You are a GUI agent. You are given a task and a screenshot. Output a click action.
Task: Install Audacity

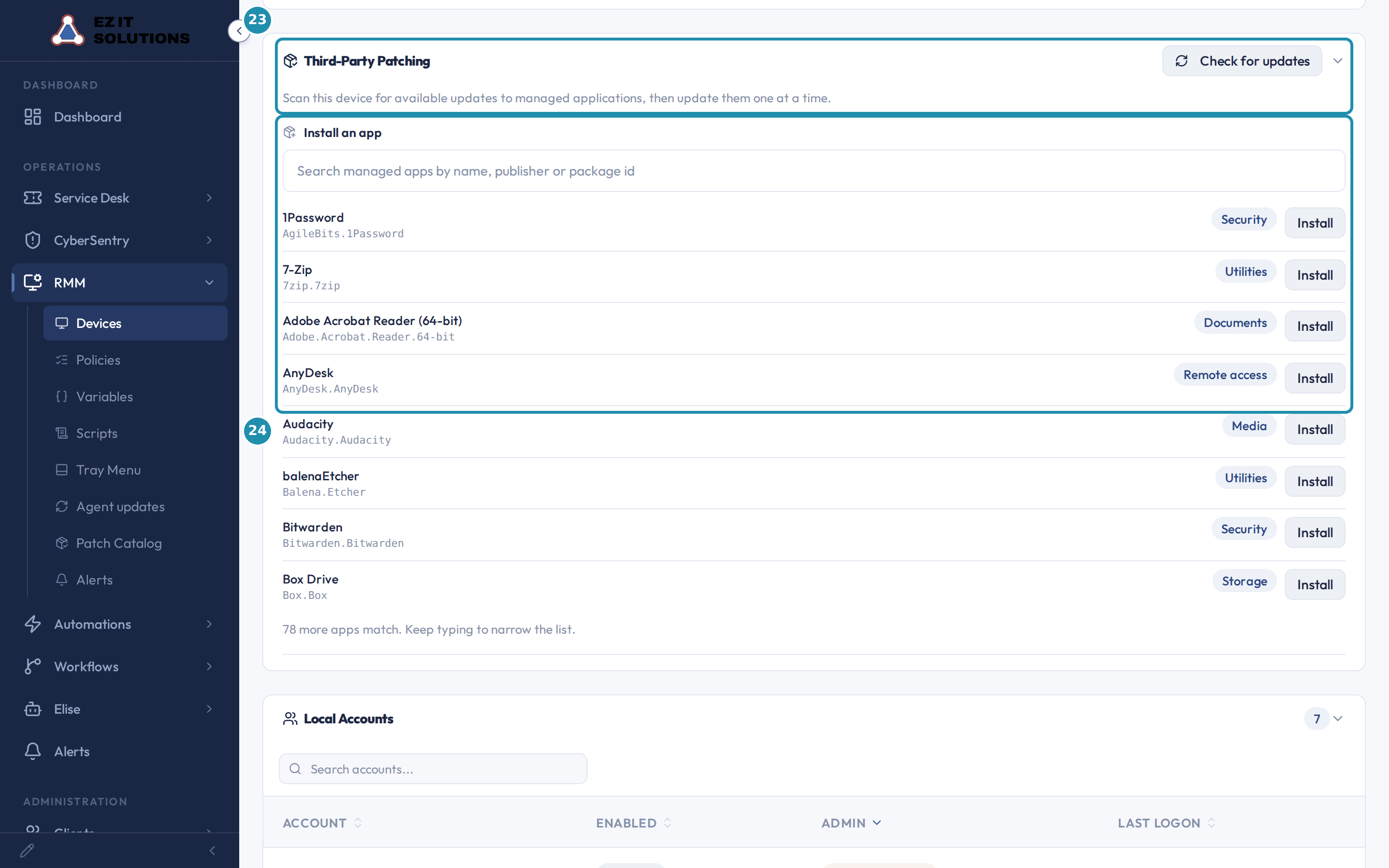point(1314,429)
